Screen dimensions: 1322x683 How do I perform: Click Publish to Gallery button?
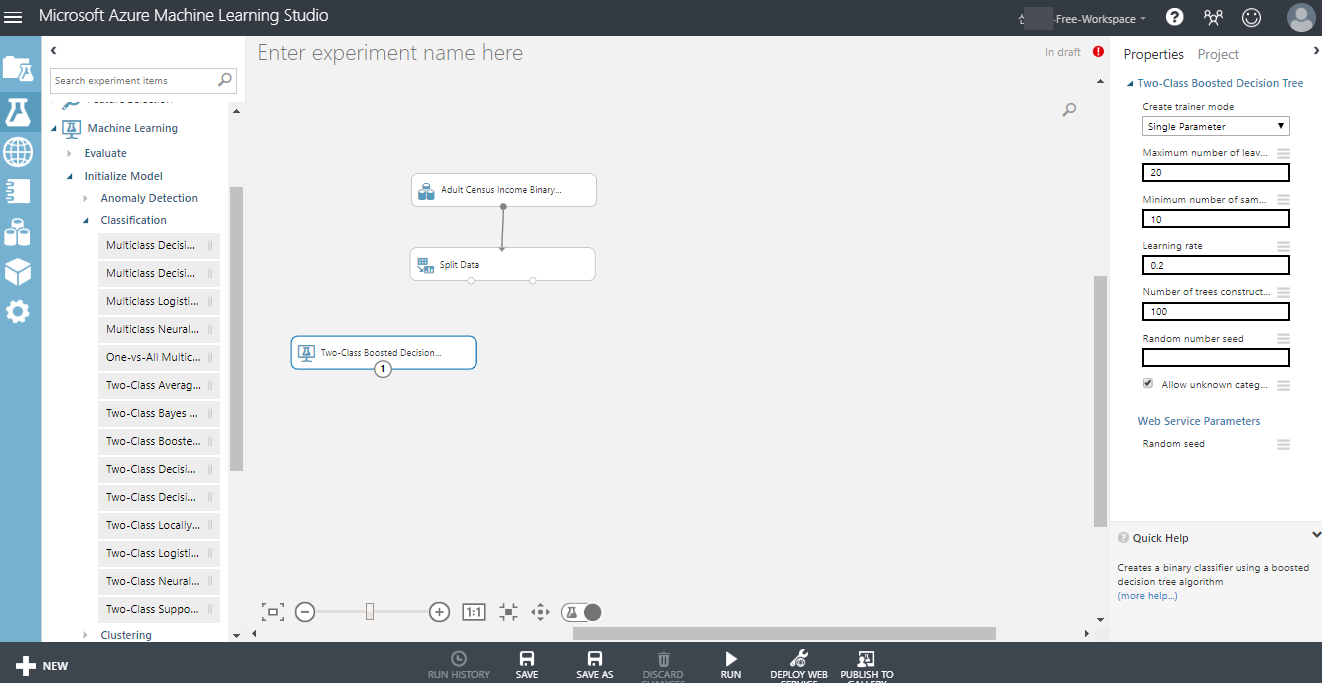point(867,665)
